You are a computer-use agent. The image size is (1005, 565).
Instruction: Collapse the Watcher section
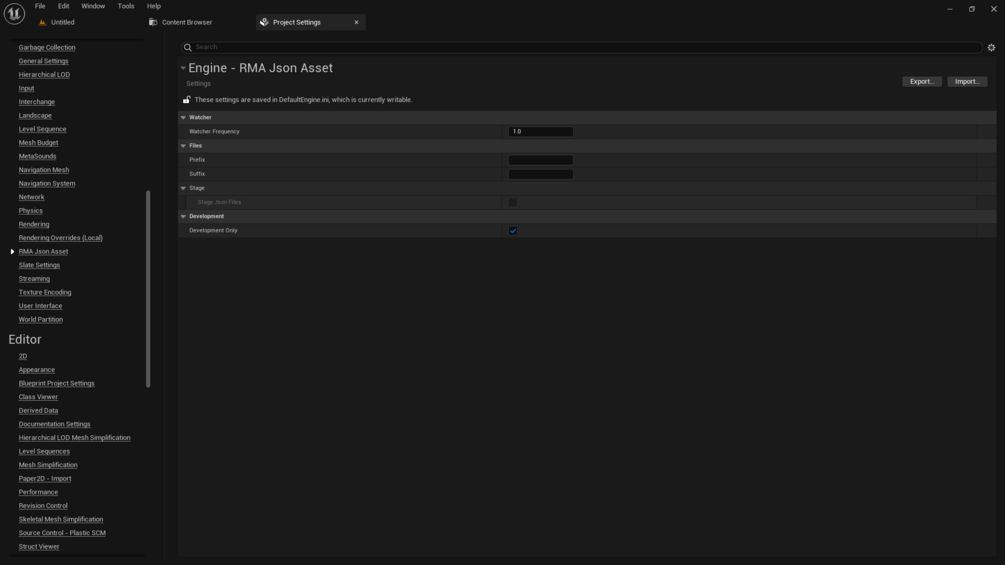[183, 118]
